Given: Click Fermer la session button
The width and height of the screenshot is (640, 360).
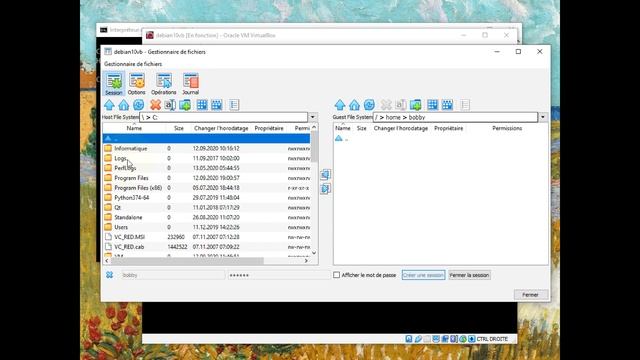Looking at the screenshot, I should 469,275.
